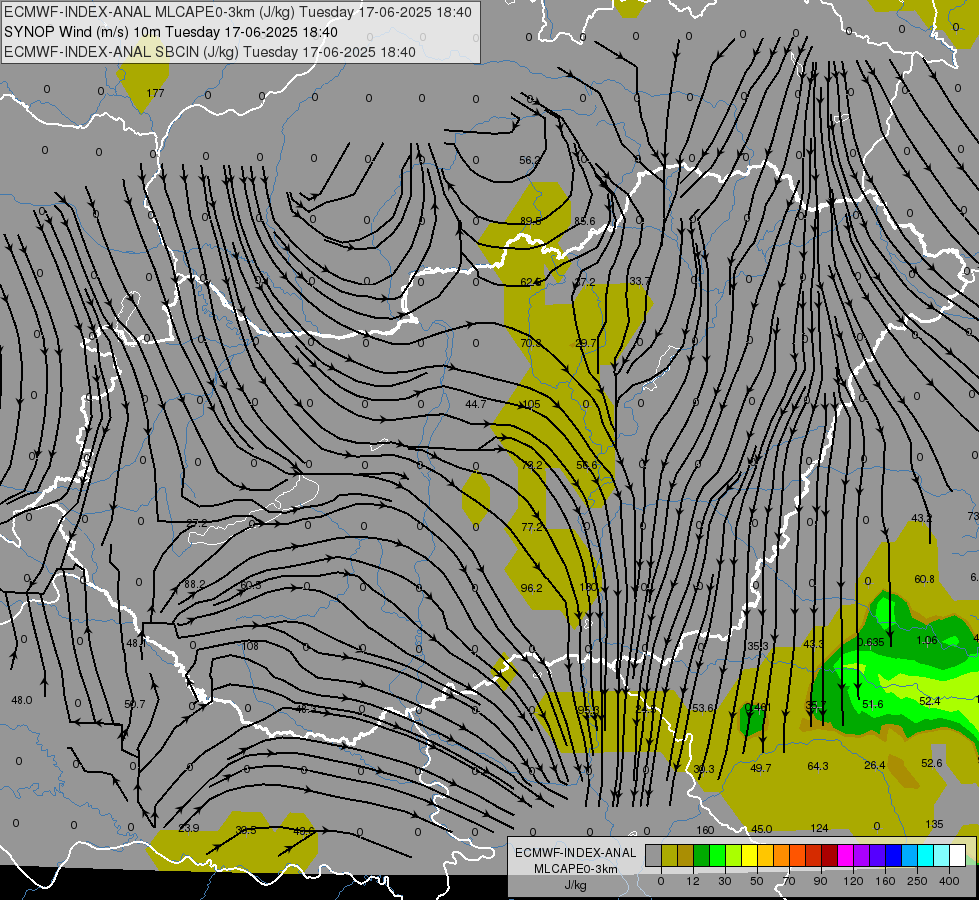Click the map value 56.2
979x900 pixels.
pos(530,160)
